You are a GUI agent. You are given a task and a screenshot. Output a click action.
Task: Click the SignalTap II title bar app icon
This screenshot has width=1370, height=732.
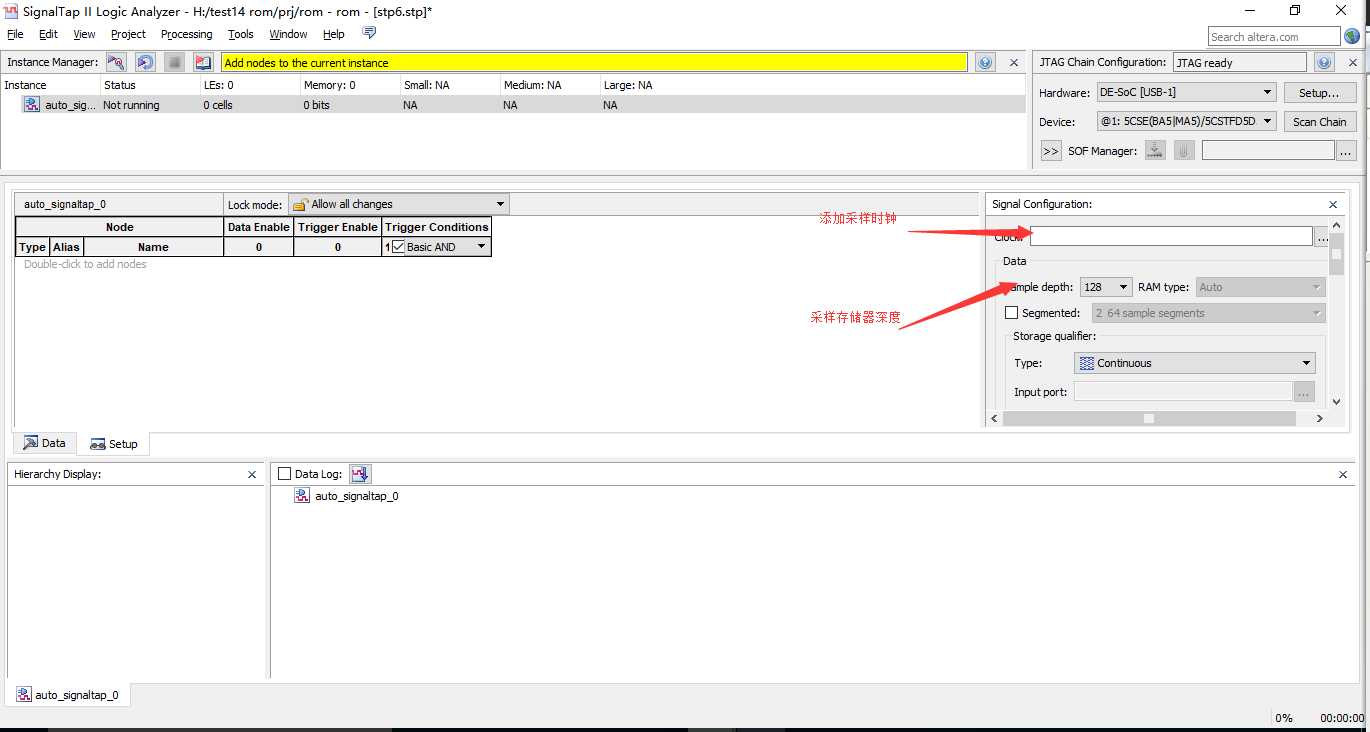(x=12, y=11)
